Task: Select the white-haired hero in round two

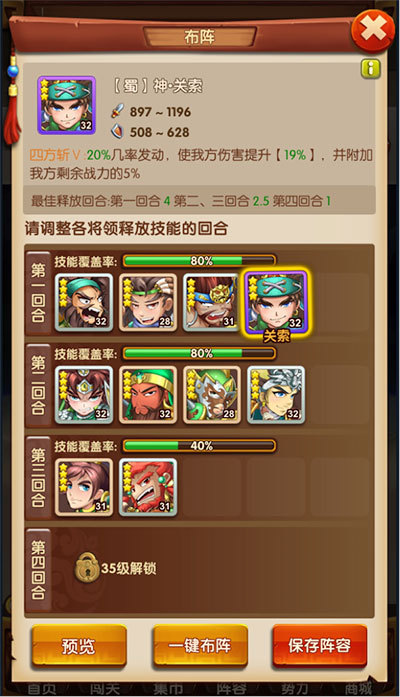Action: coord(276,395)
